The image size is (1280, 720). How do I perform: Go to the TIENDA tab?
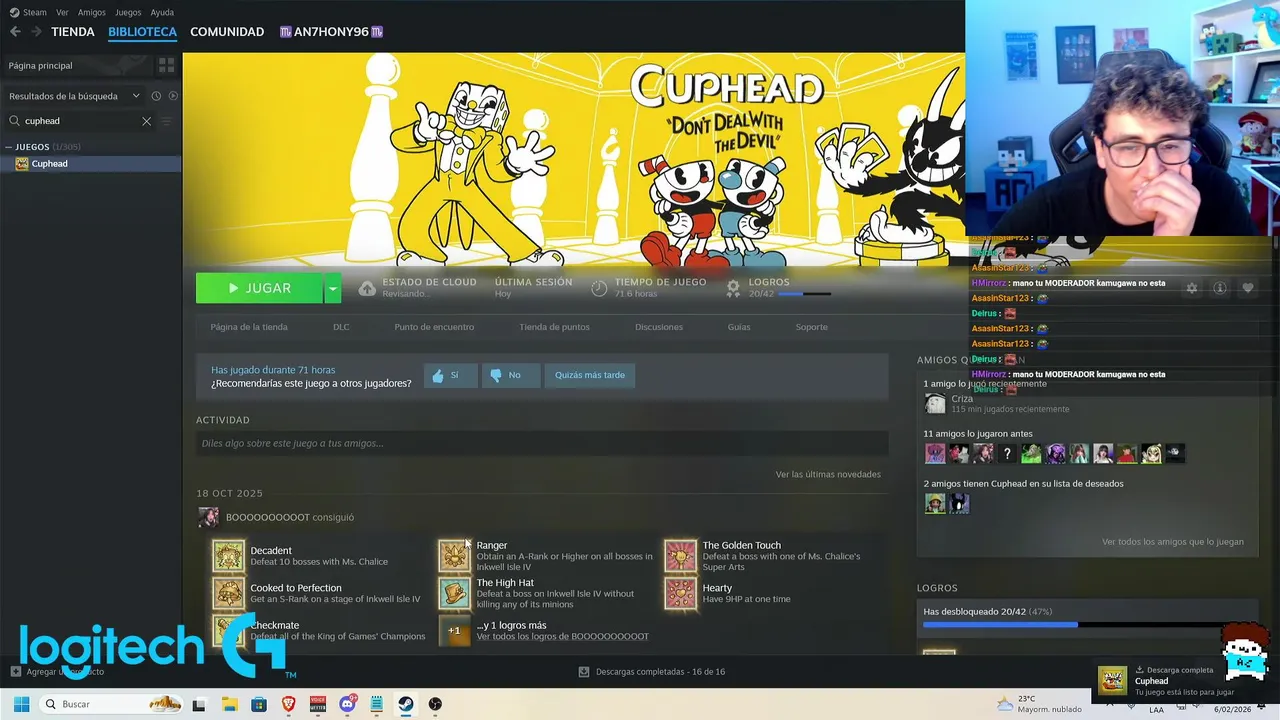tap(73, 32)
